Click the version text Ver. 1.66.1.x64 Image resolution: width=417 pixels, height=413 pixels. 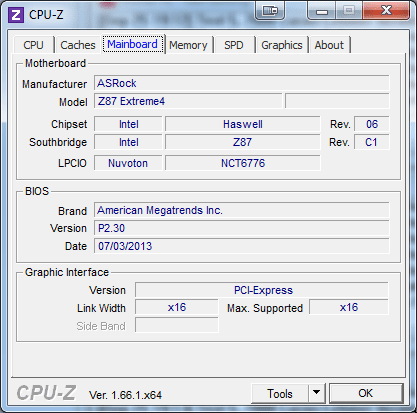(x=125, y=395)
